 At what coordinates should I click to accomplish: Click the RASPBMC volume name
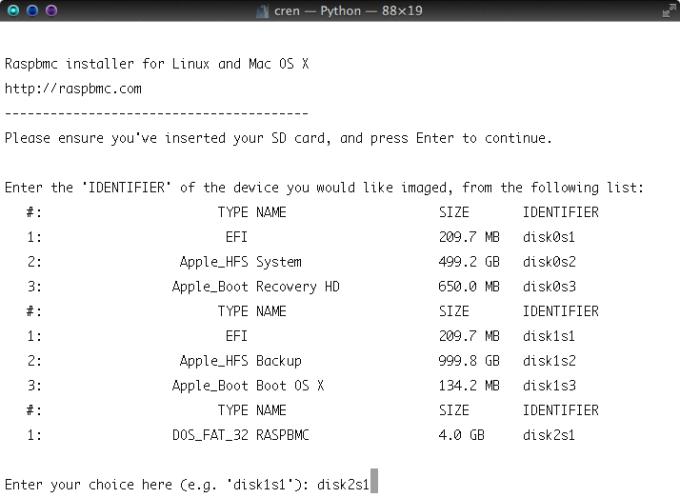click(x=282, y=435)
